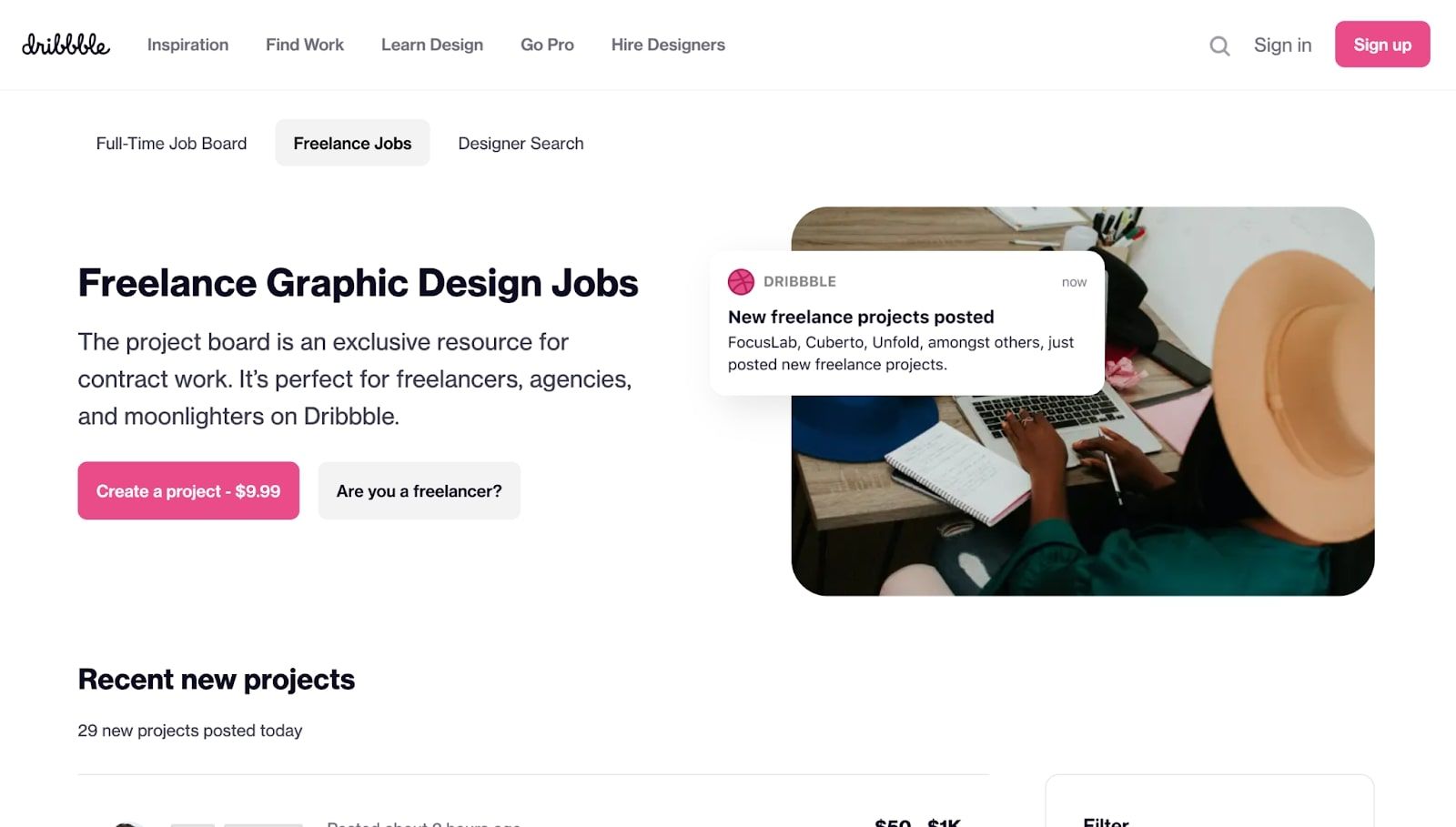Click the Recent new projects heading

point(217,679)
